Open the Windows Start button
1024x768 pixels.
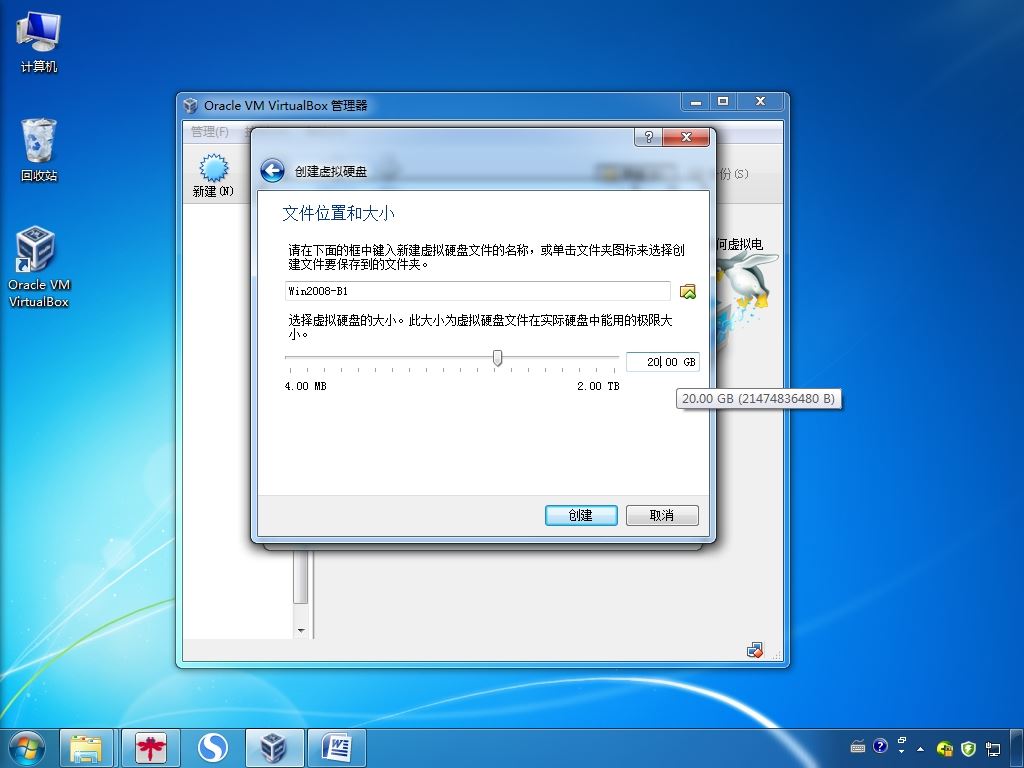[x=27, y=748]
